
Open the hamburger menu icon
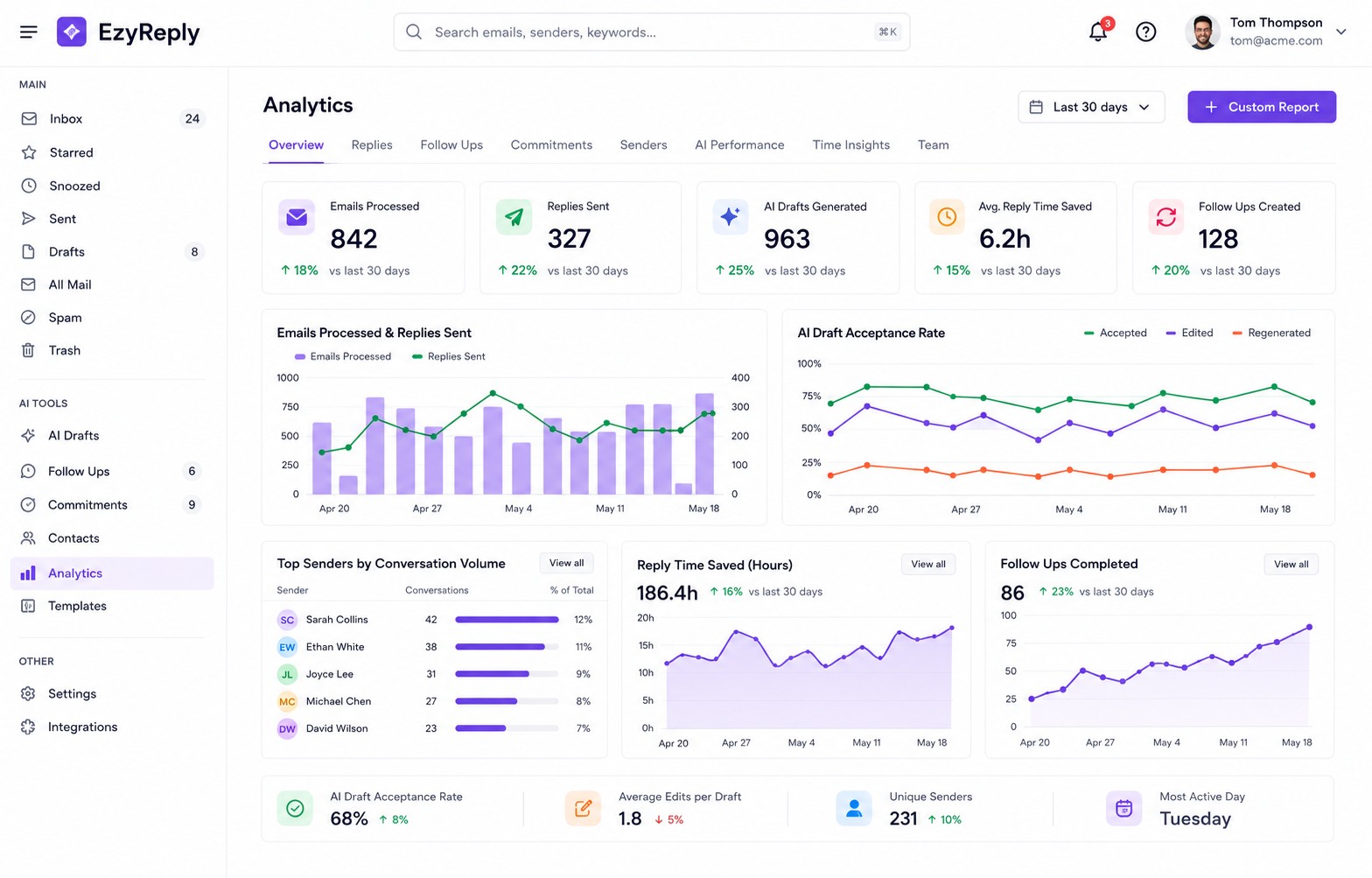pos(29,32)
